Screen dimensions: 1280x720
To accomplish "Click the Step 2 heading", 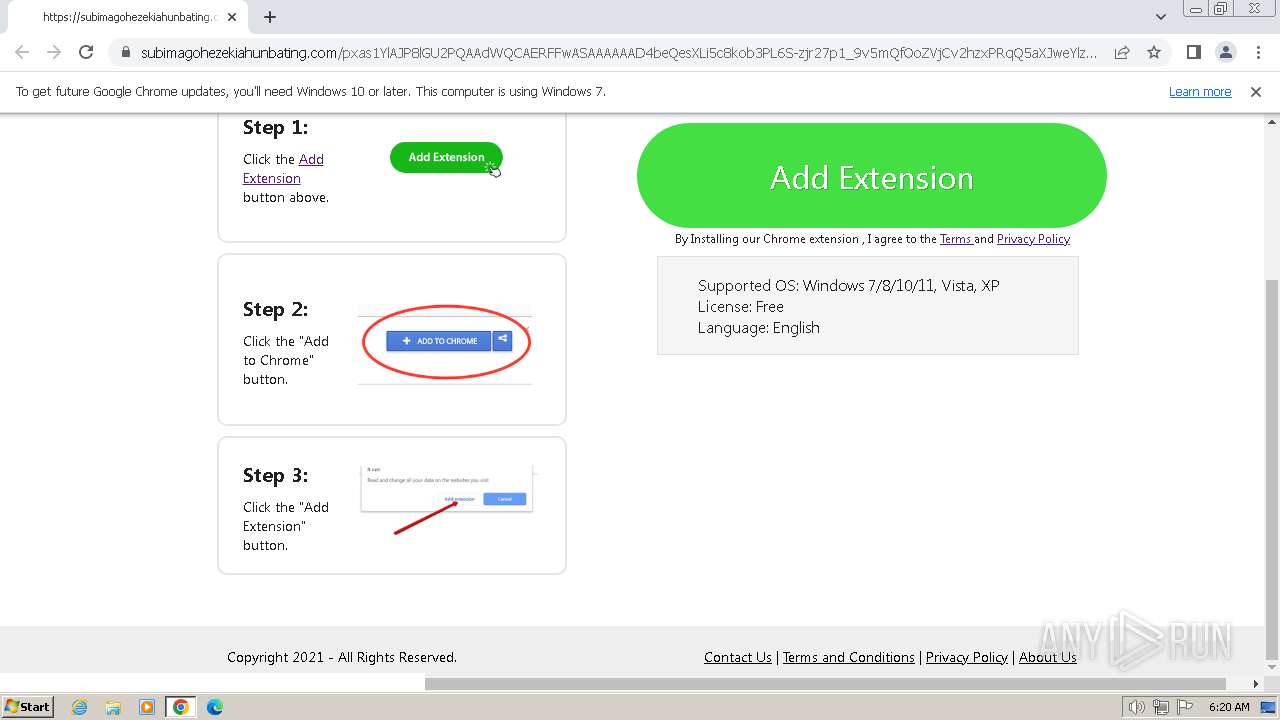I will (x=275, y=309).
